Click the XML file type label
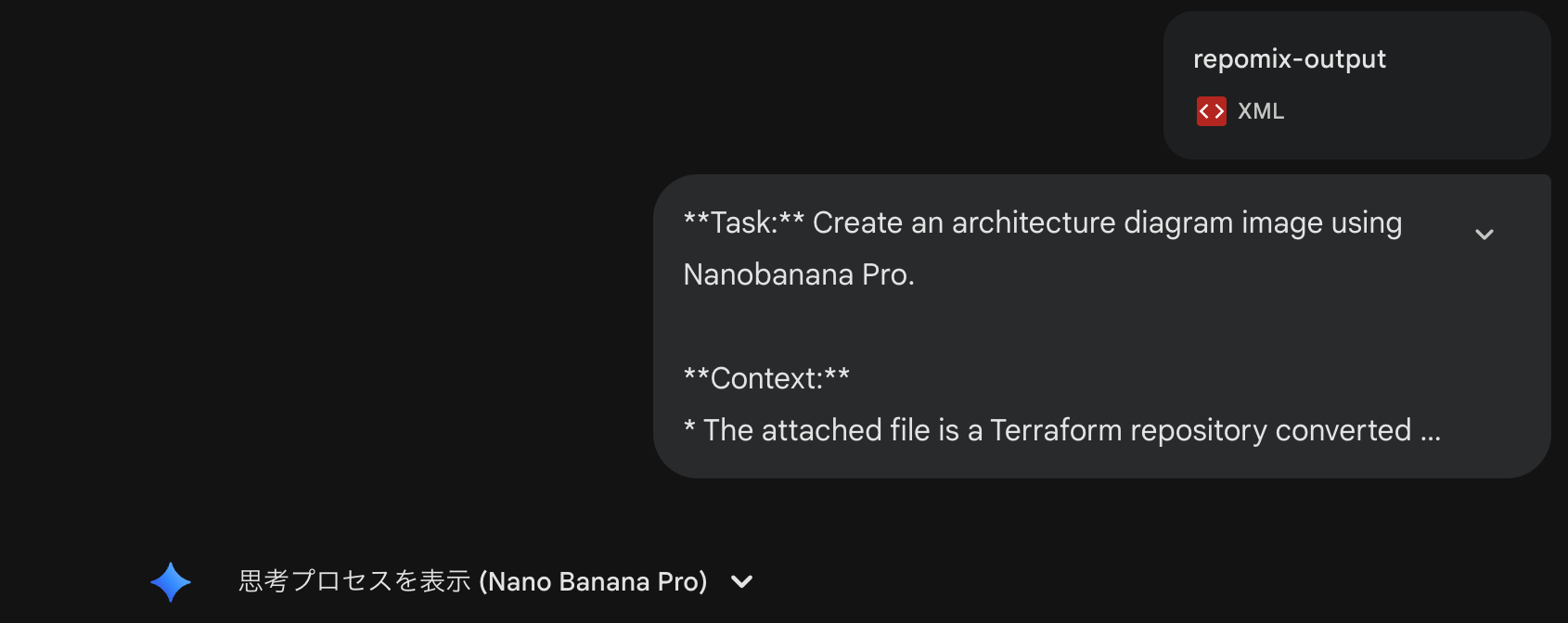 tap(1261, 111)
